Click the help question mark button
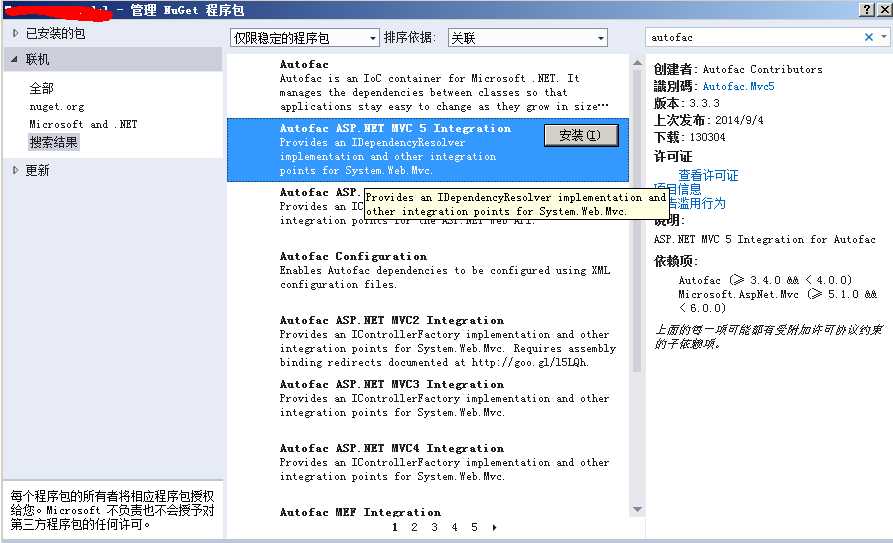The width and height of the screenshot is (893, 543). [866, 9]
